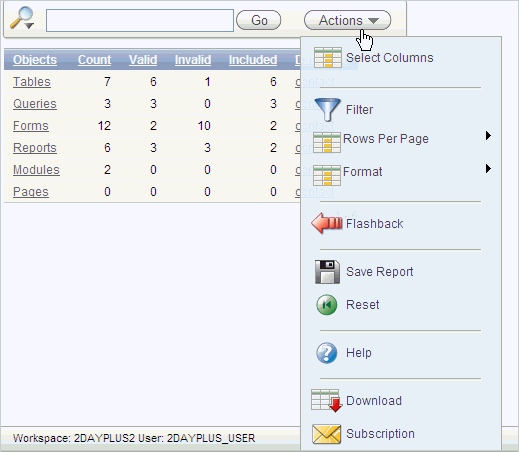Click the Go button
The width and height of the screenshot is (519, 452).
pos(259,20)
